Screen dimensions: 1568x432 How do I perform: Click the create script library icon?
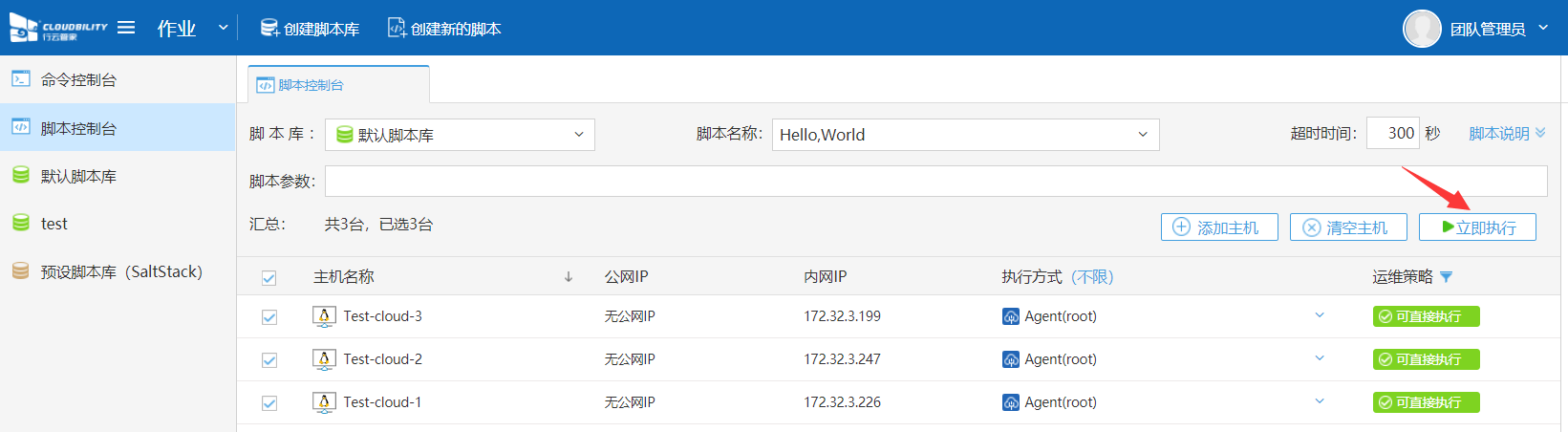269,29
